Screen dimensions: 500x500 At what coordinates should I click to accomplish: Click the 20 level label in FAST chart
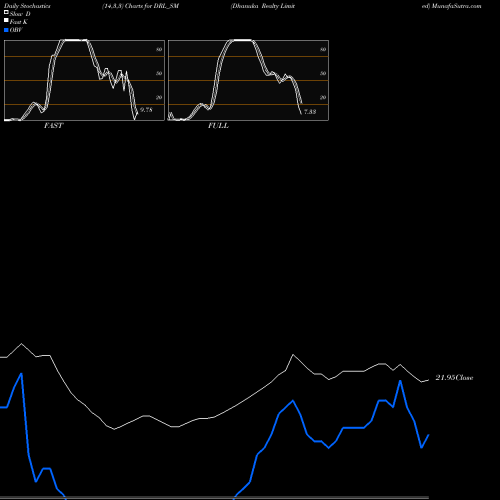point(159,97)
